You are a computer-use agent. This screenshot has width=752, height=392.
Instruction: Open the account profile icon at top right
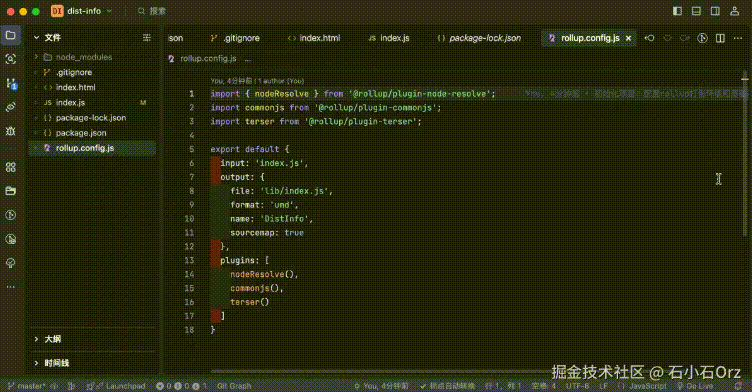point(734,11)
